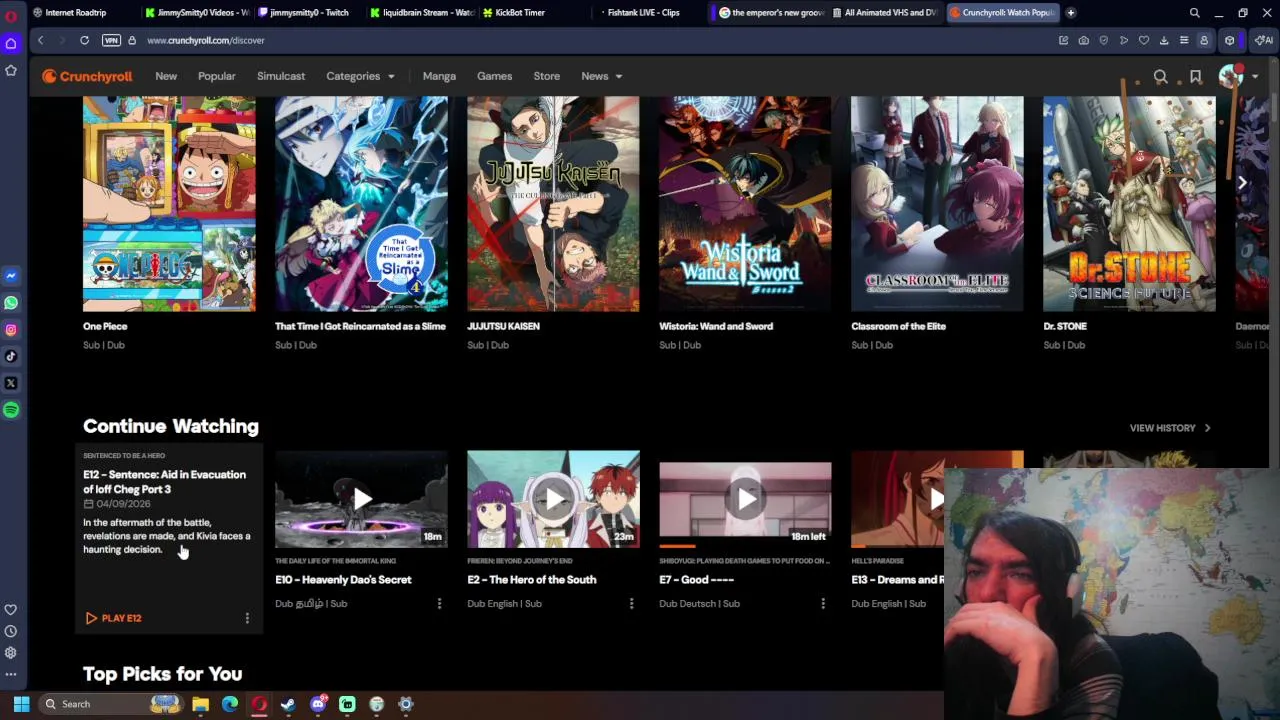Open Discord from the taskbar
Image resolution: width=1280 pixels, height=720 pixels.
318,704
